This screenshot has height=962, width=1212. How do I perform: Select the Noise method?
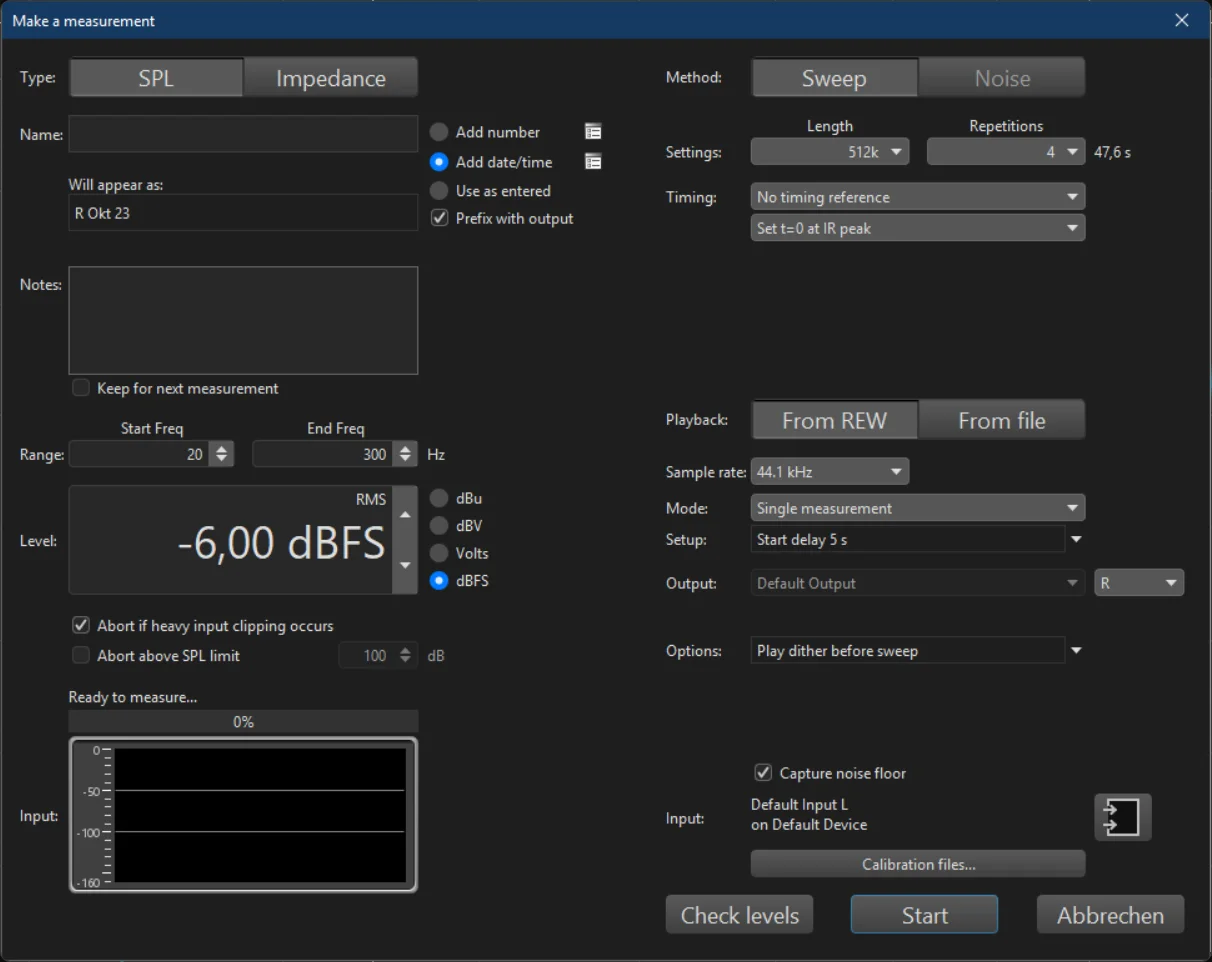[1002, 78]
